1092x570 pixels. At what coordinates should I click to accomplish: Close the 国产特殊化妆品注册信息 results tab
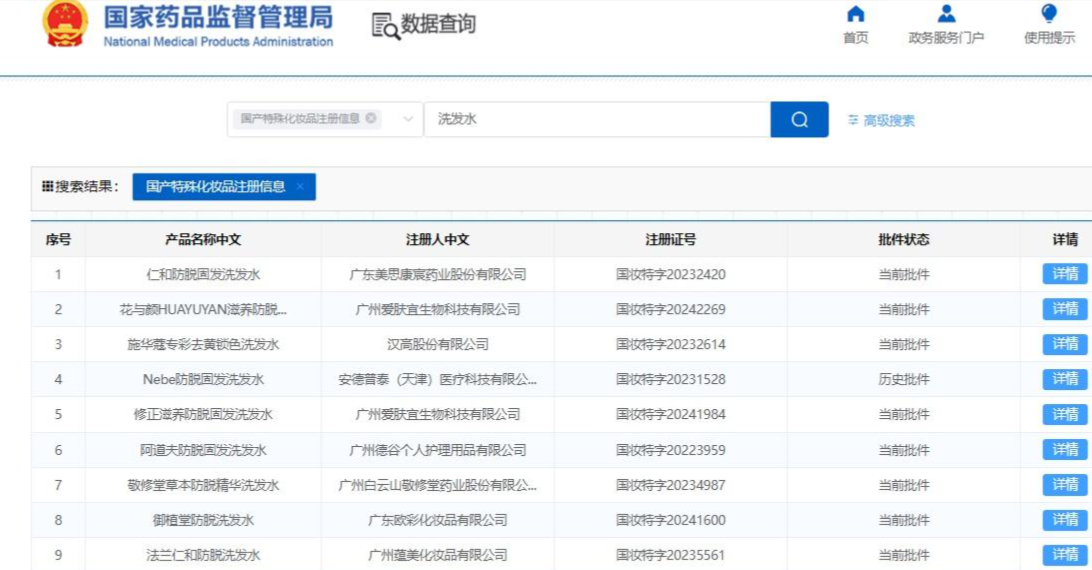click(x=300, y=187)
